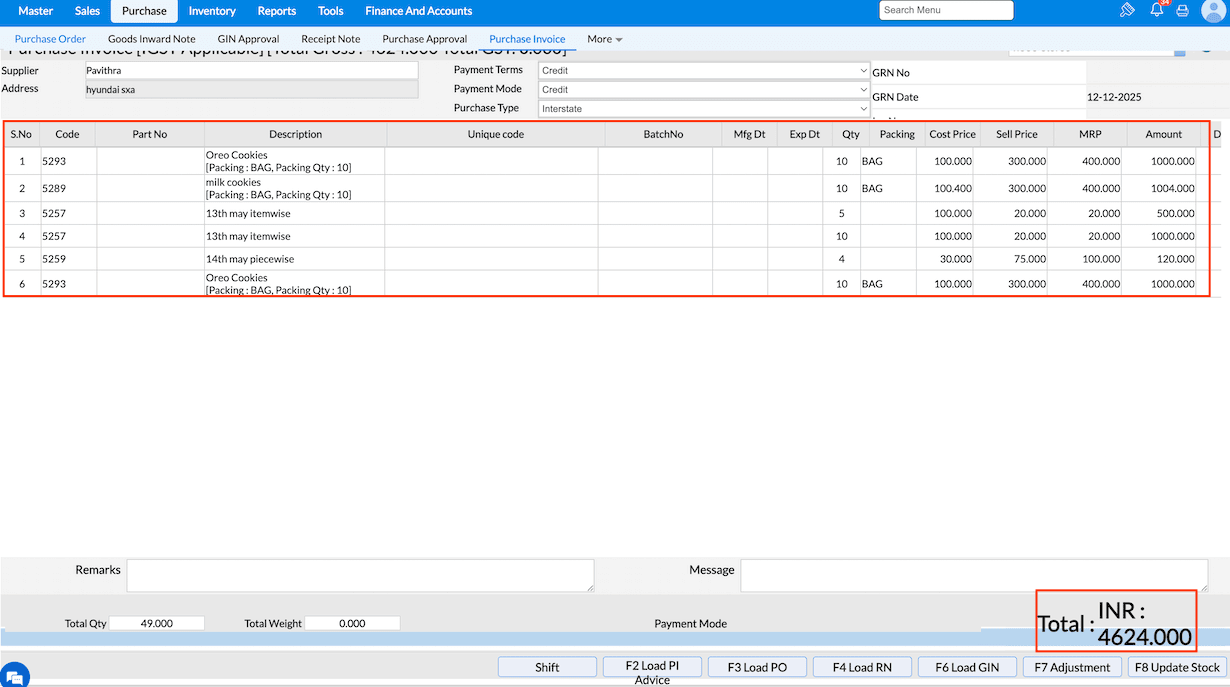Click the paintbrush theme icon

[x=1127, y=11]
